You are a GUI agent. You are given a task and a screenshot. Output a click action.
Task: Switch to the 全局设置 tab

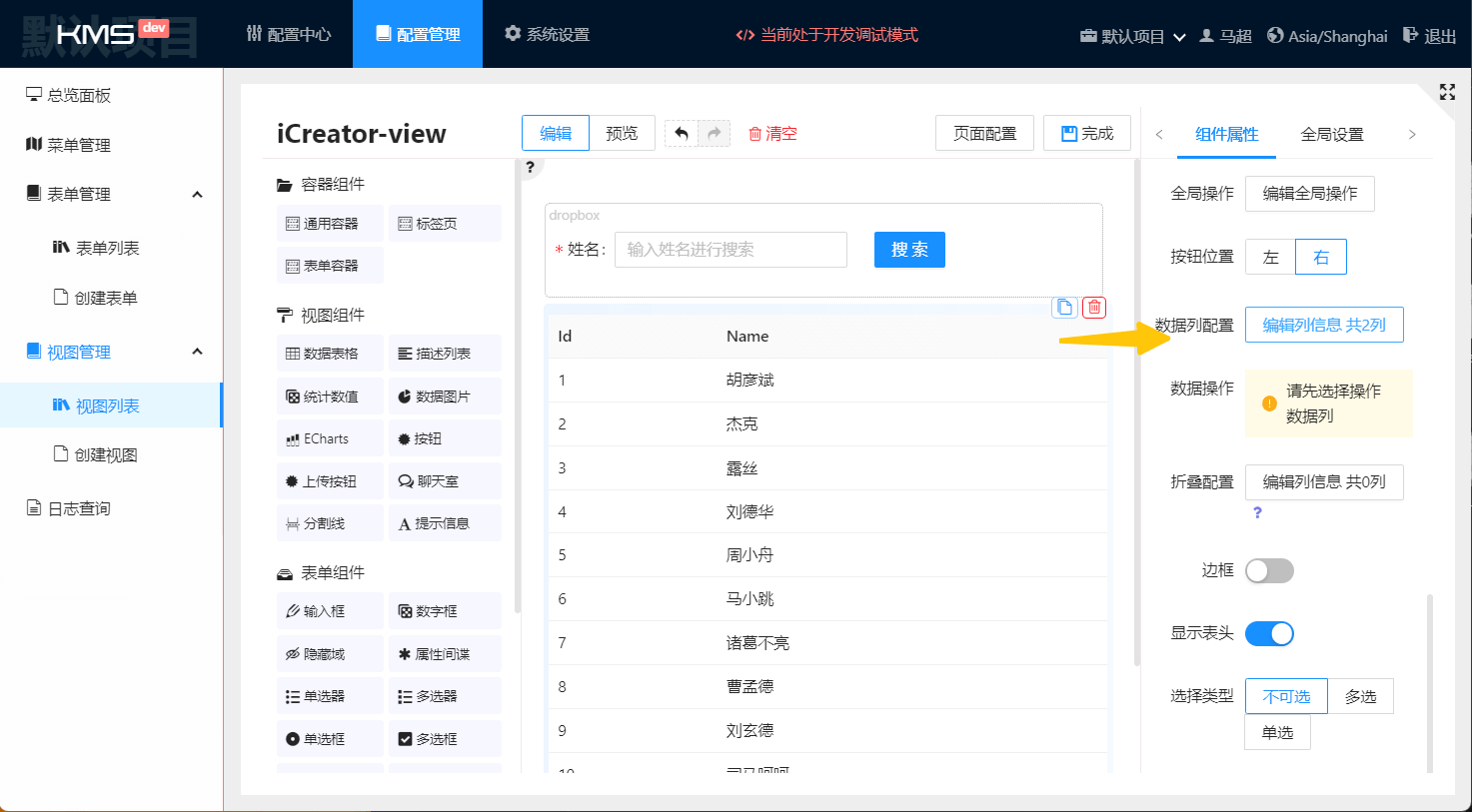pyautogui.click(x=1331, y=134)
